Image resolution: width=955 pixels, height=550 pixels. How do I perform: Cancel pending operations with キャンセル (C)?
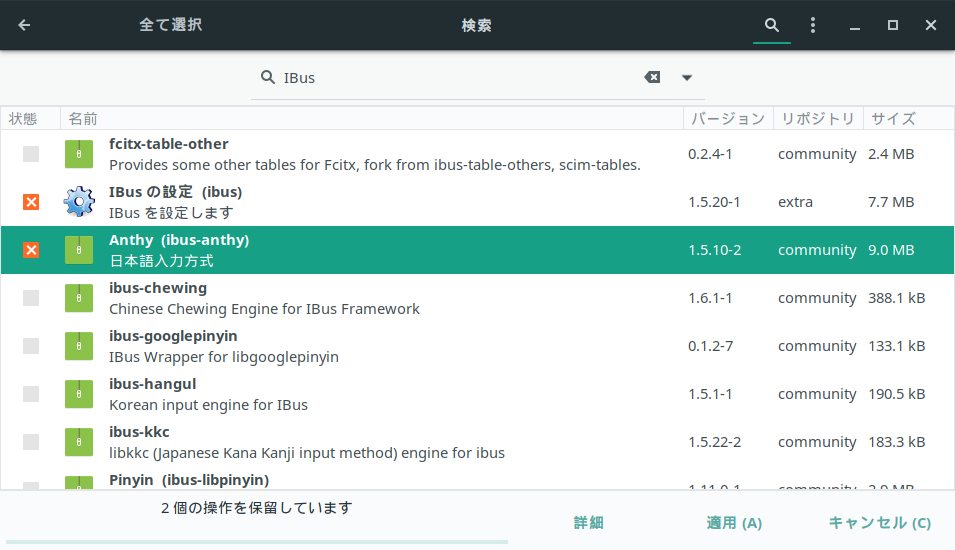pos(879,523)
